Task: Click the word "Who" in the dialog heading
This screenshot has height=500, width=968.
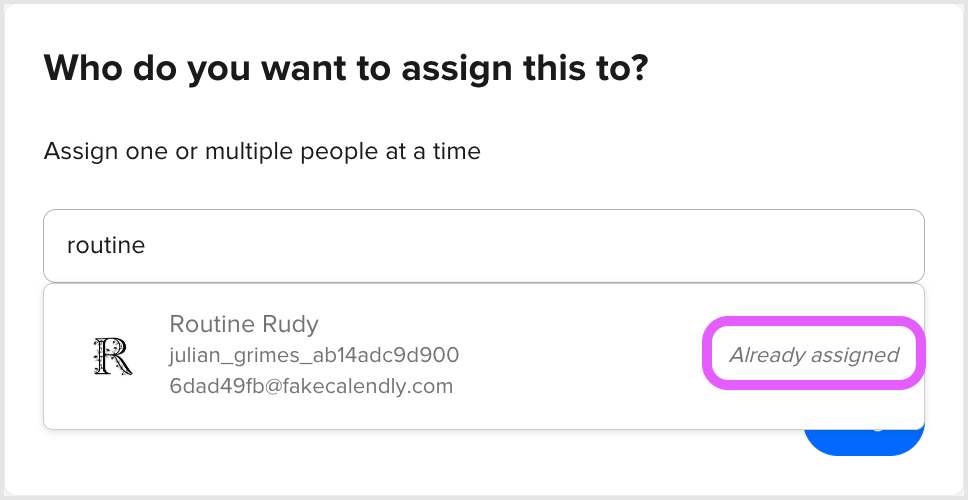Action: click(x=79, y=68)
